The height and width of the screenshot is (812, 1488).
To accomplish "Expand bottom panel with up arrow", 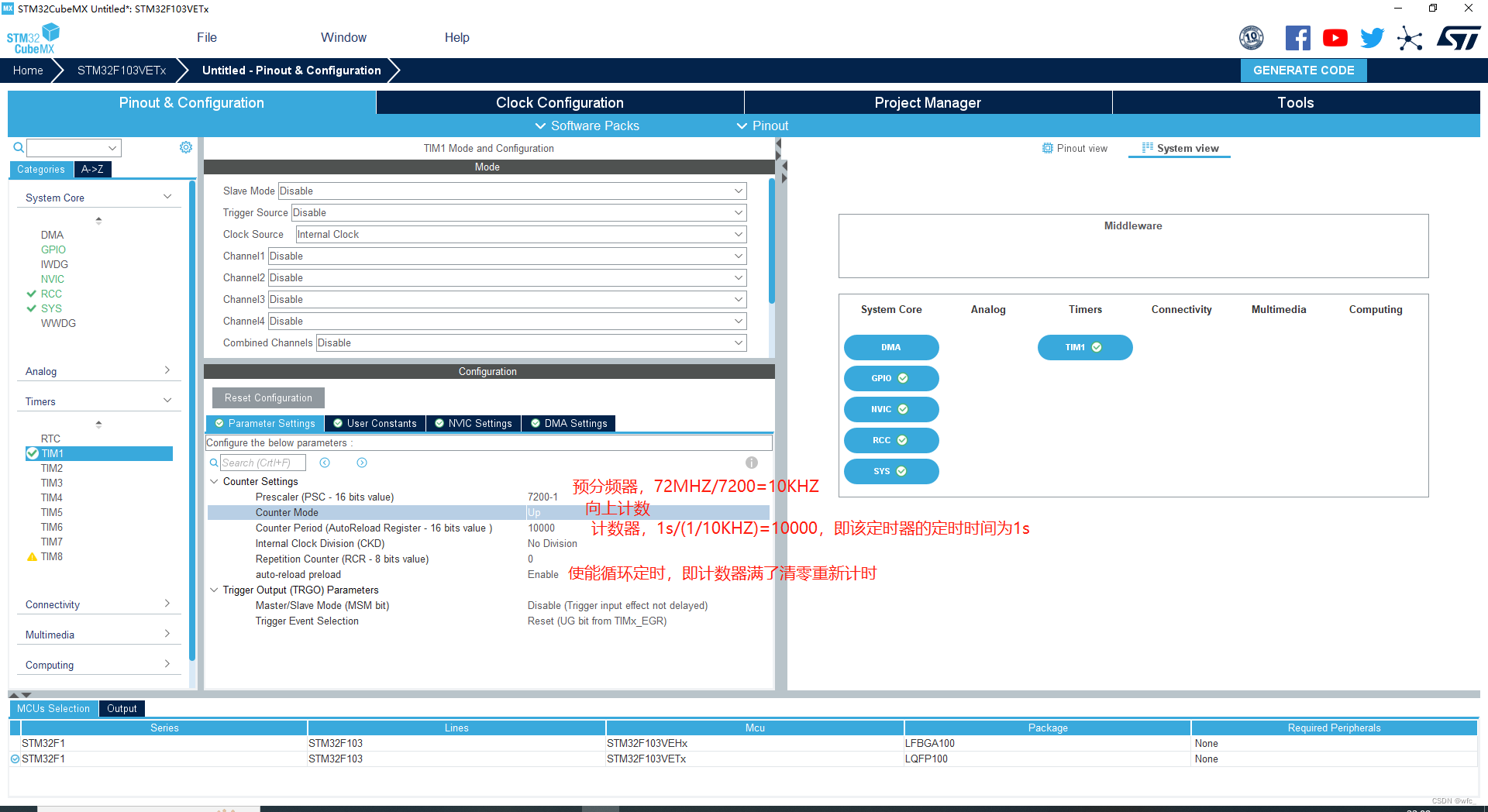I will pos(14,695).
